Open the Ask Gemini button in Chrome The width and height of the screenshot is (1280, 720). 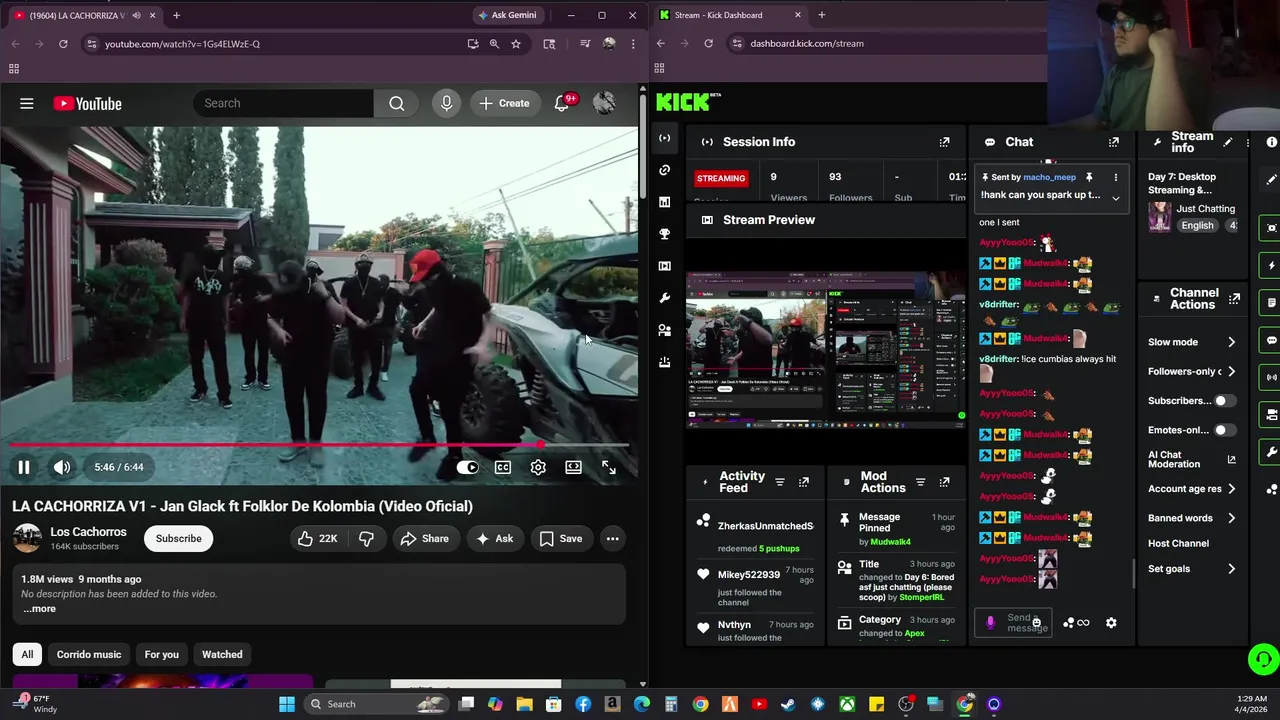pyautogui.click(x=507, y=15)
